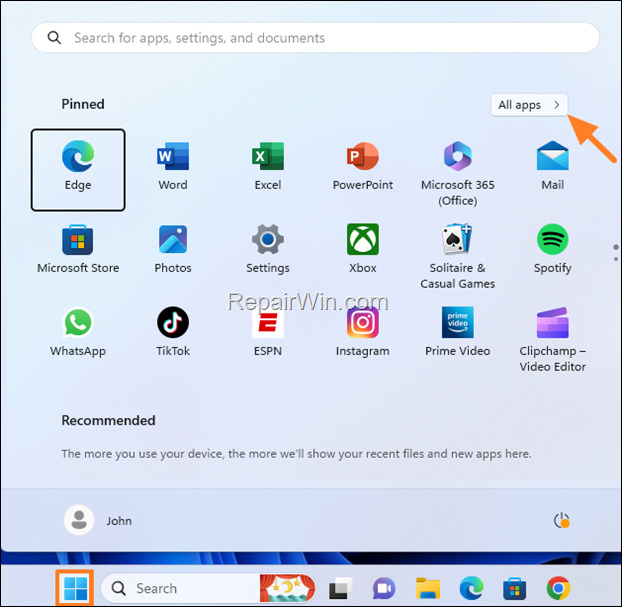Launch Clipchamp – Video Editor
Viewport: 622px width, 607px height.
pos(553,339)
